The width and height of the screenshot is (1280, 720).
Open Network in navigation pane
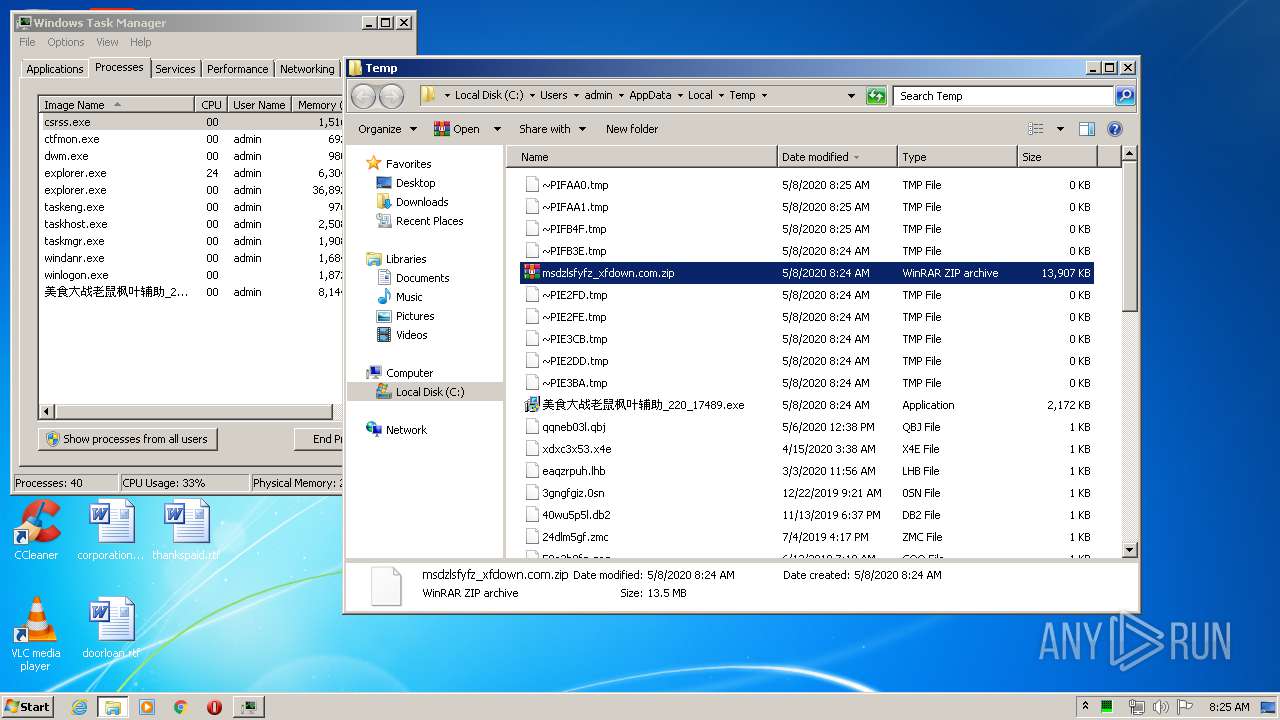(x=406, y=430)
